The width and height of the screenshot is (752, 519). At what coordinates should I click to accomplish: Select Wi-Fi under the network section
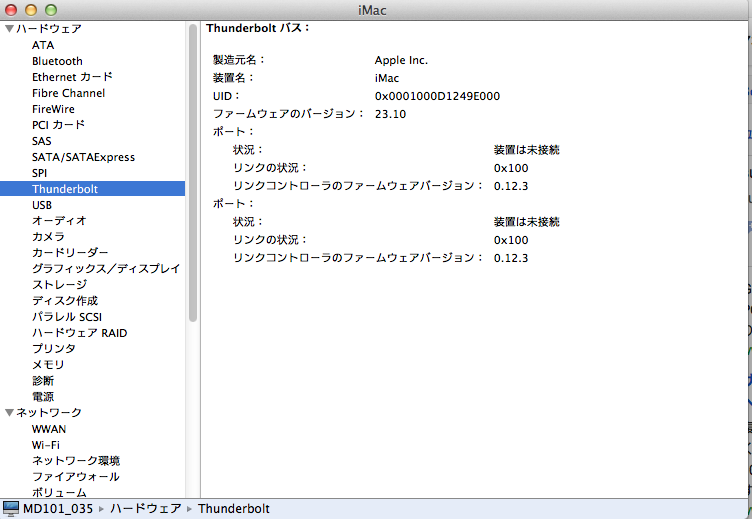click(45, 445)
